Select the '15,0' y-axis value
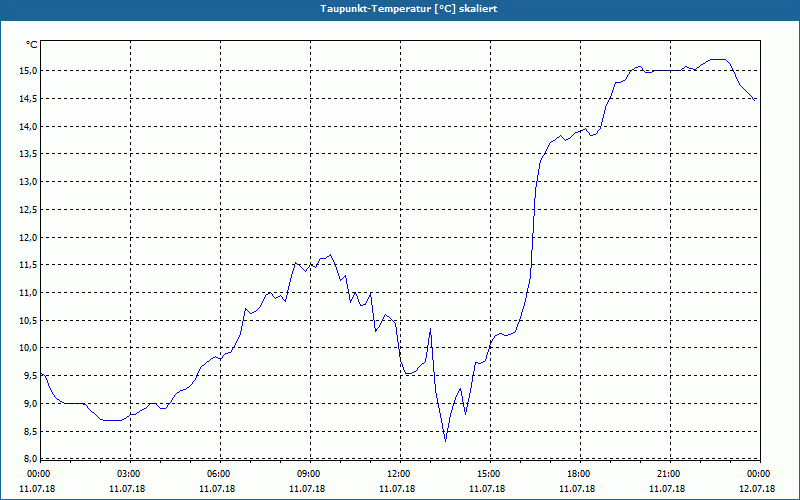This screenshot has height=500, width=800. click(x=29, y=70)
